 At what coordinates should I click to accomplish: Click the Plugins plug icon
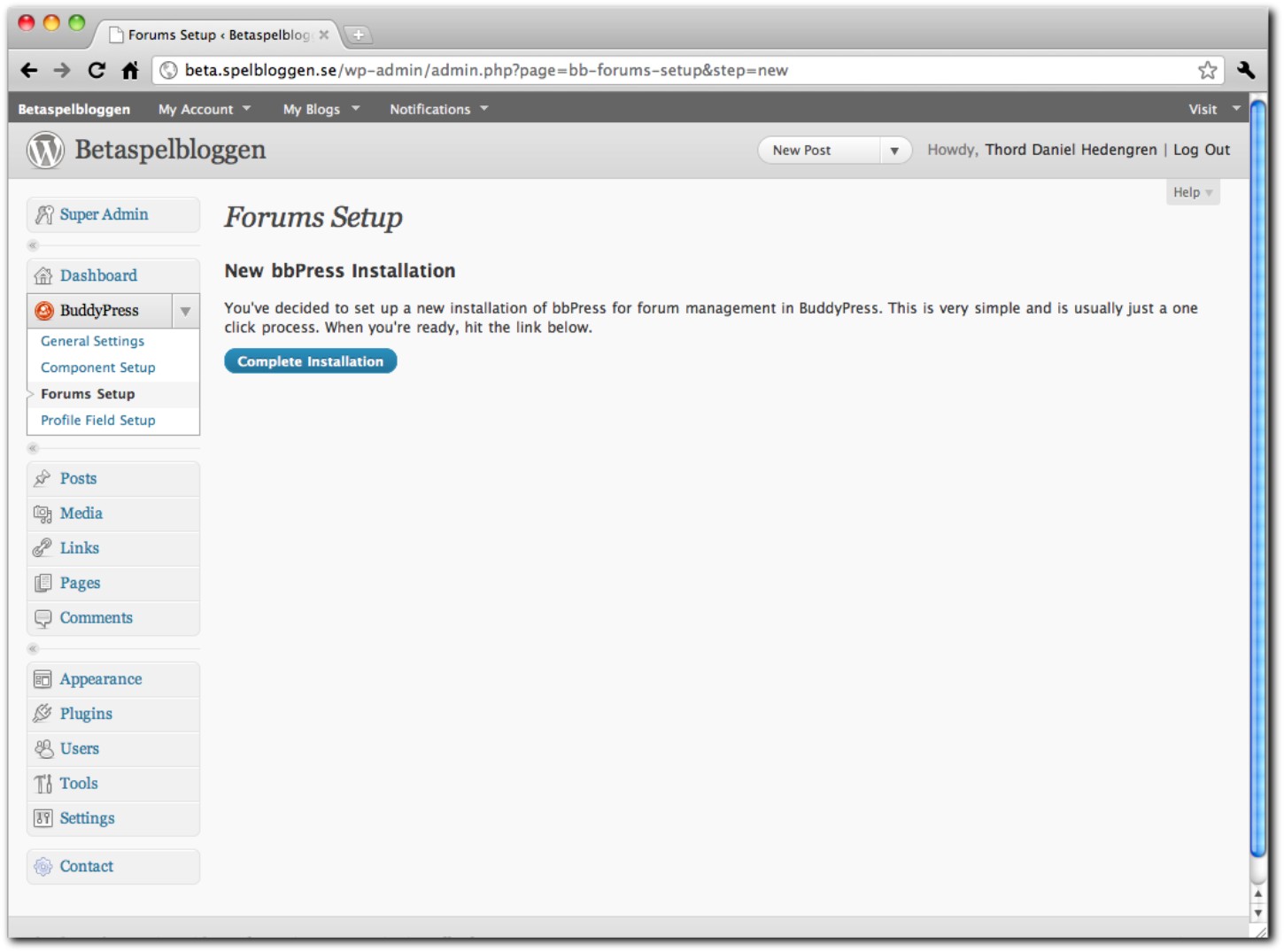pyautogui.click(x=43, y=714)
